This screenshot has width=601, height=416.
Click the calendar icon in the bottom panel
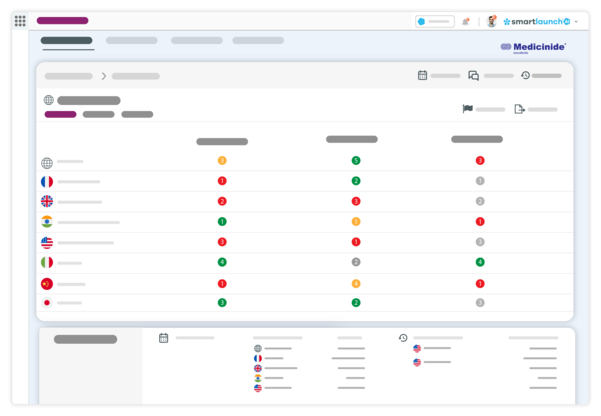point(164,338)
